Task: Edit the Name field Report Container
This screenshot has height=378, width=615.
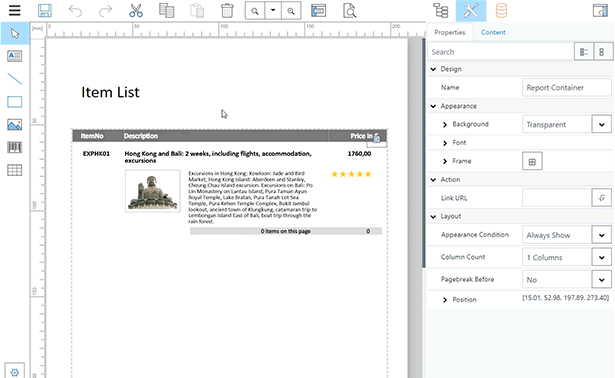Action: click(567, 87)
